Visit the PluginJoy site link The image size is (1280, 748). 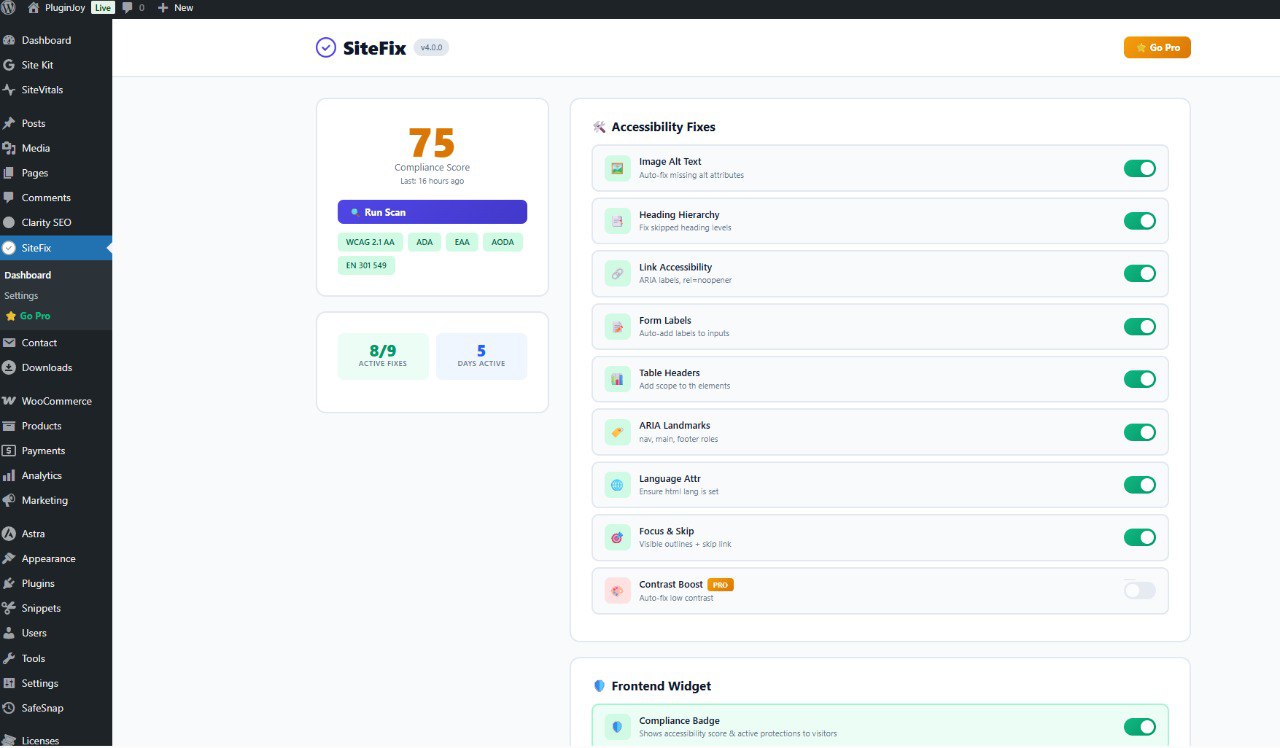[x=56, y=7]
